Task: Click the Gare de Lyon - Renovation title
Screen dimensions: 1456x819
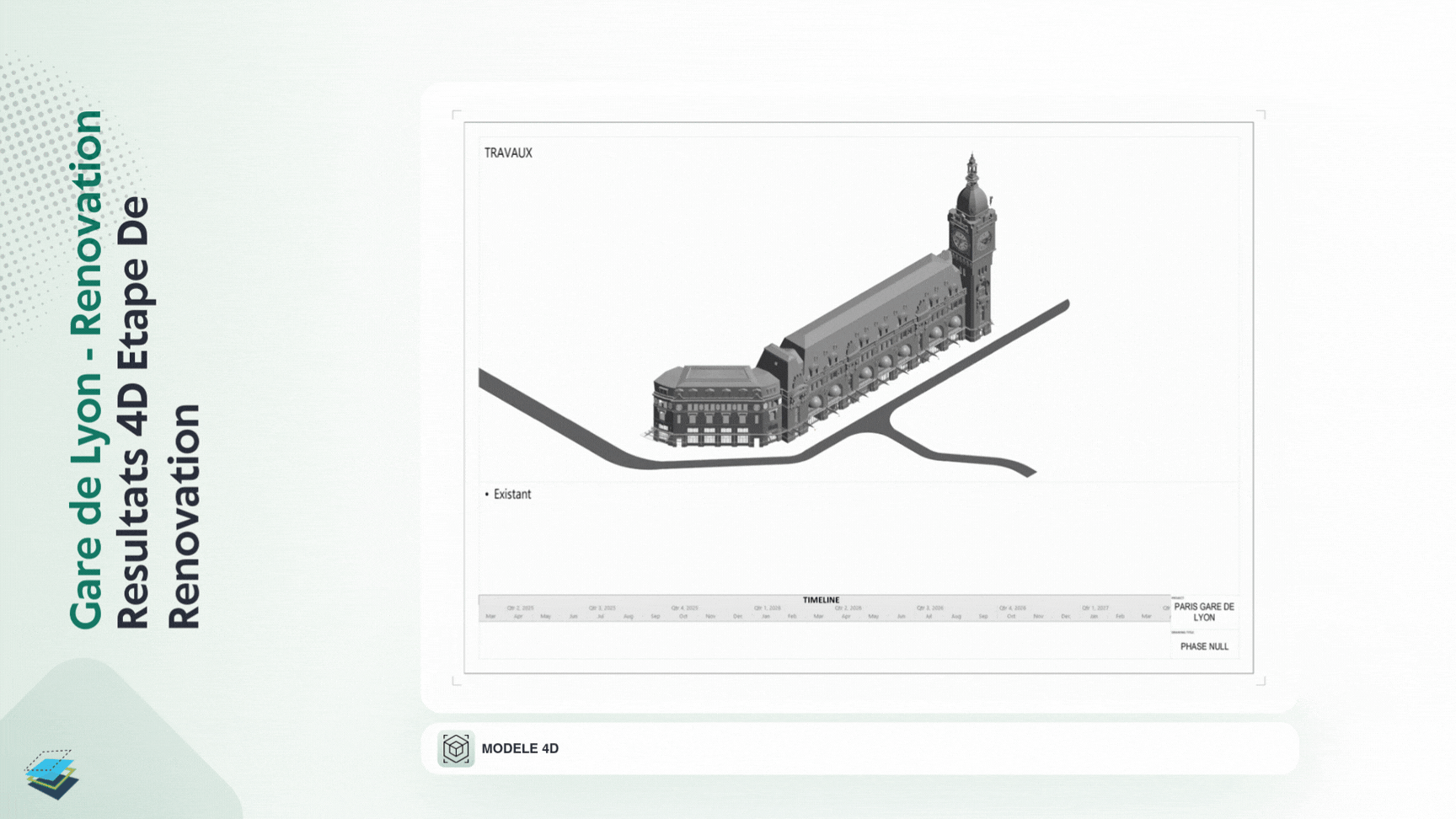Action: coord(86,369)
